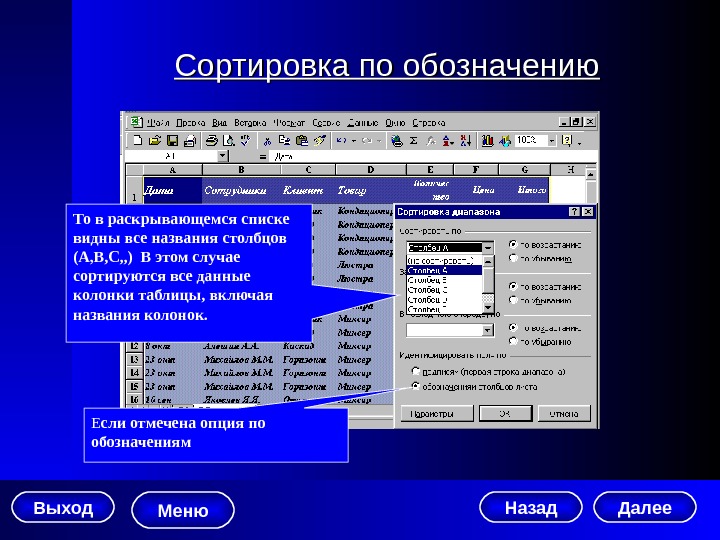Click OK in the sort dialog

tap(505, 414)
